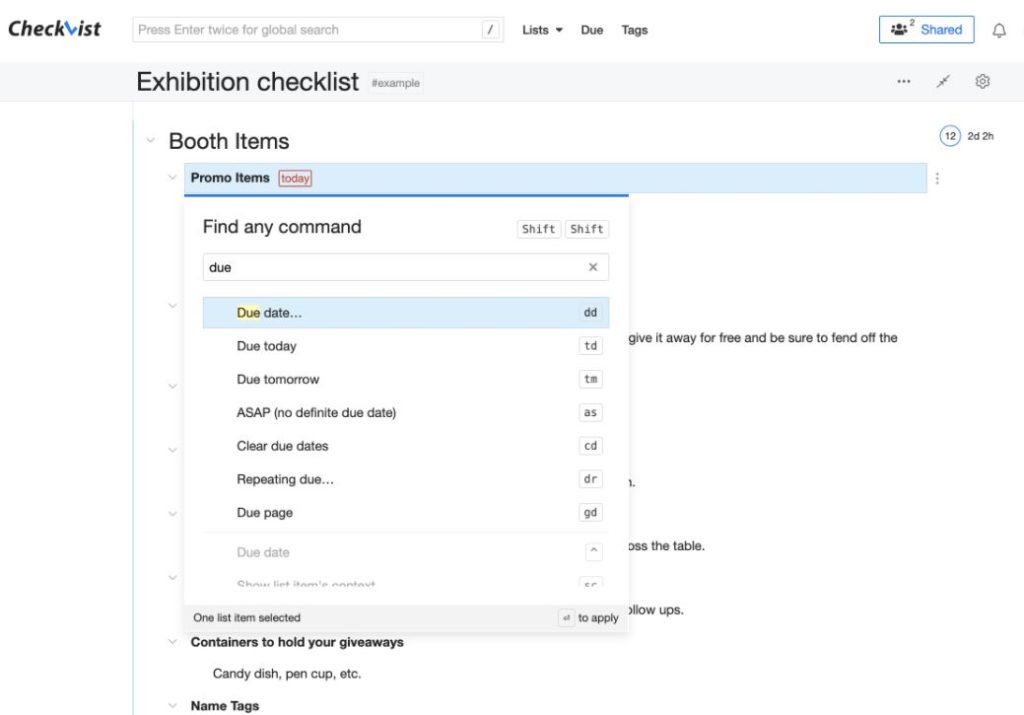Click the ellipsis more-actions icon
The height and width of the screenshot is (715, 1024).
click(x=903, y=81)
